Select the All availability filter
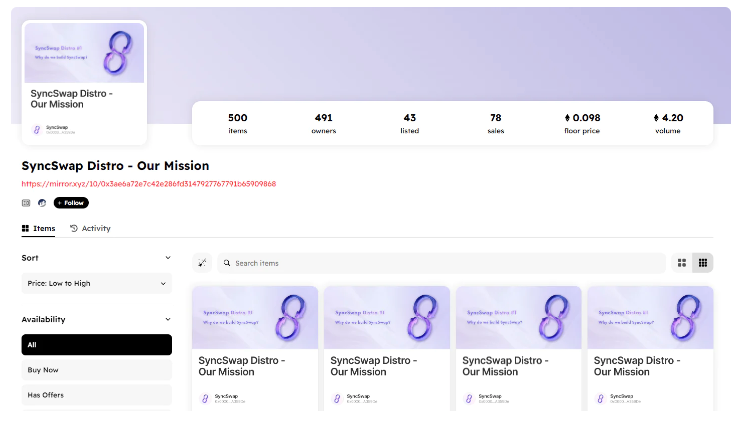Viewport: 744px width, 426px height. click(x=96, y=344)
